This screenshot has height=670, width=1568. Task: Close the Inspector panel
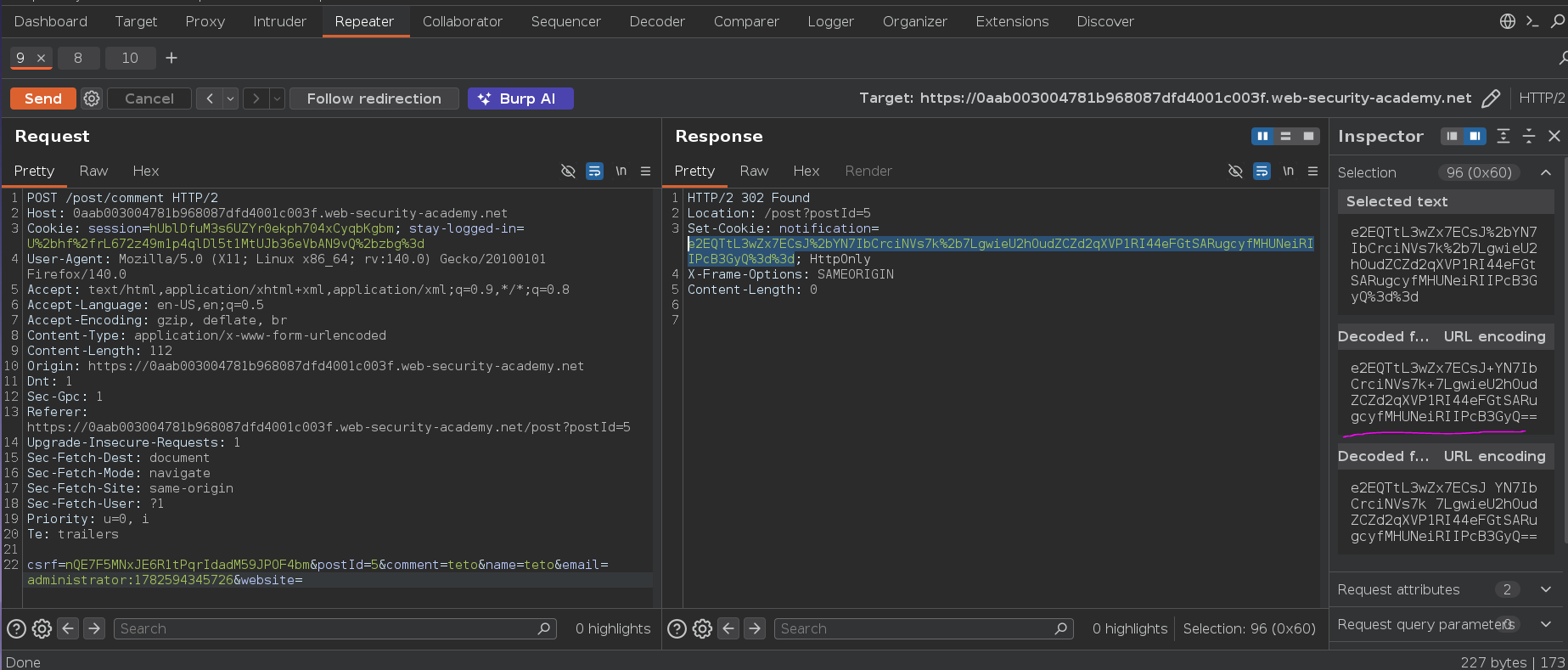coord(1554,136)
